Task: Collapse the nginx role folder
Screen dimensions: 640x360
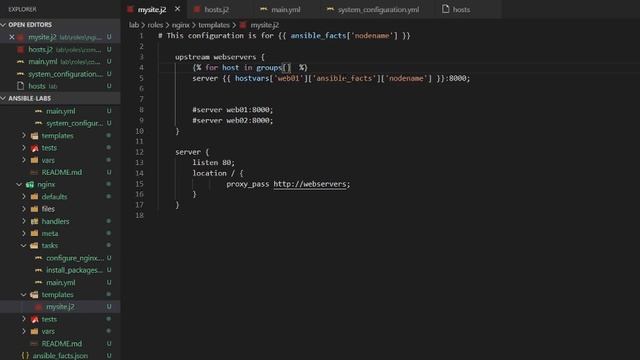Action: coord(19,184)
